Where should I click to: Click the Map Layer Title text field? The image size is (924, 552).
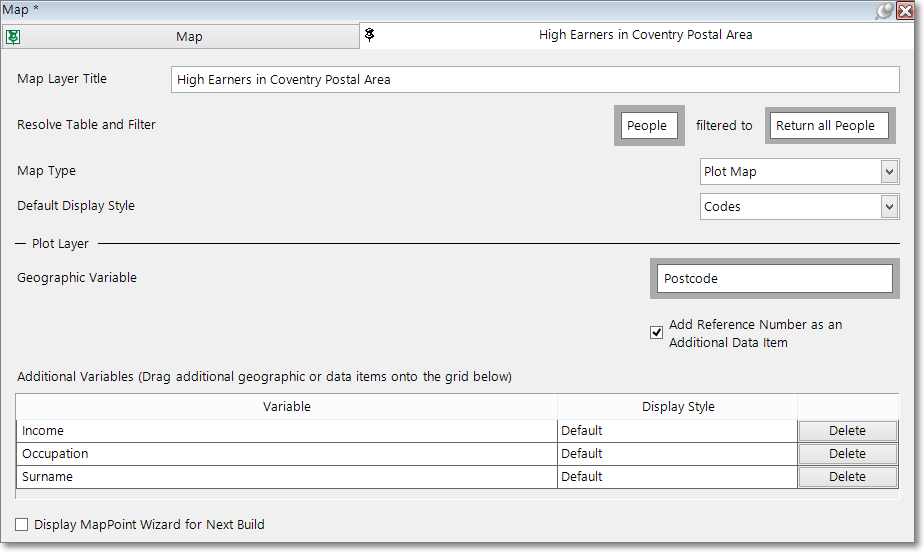536,80
